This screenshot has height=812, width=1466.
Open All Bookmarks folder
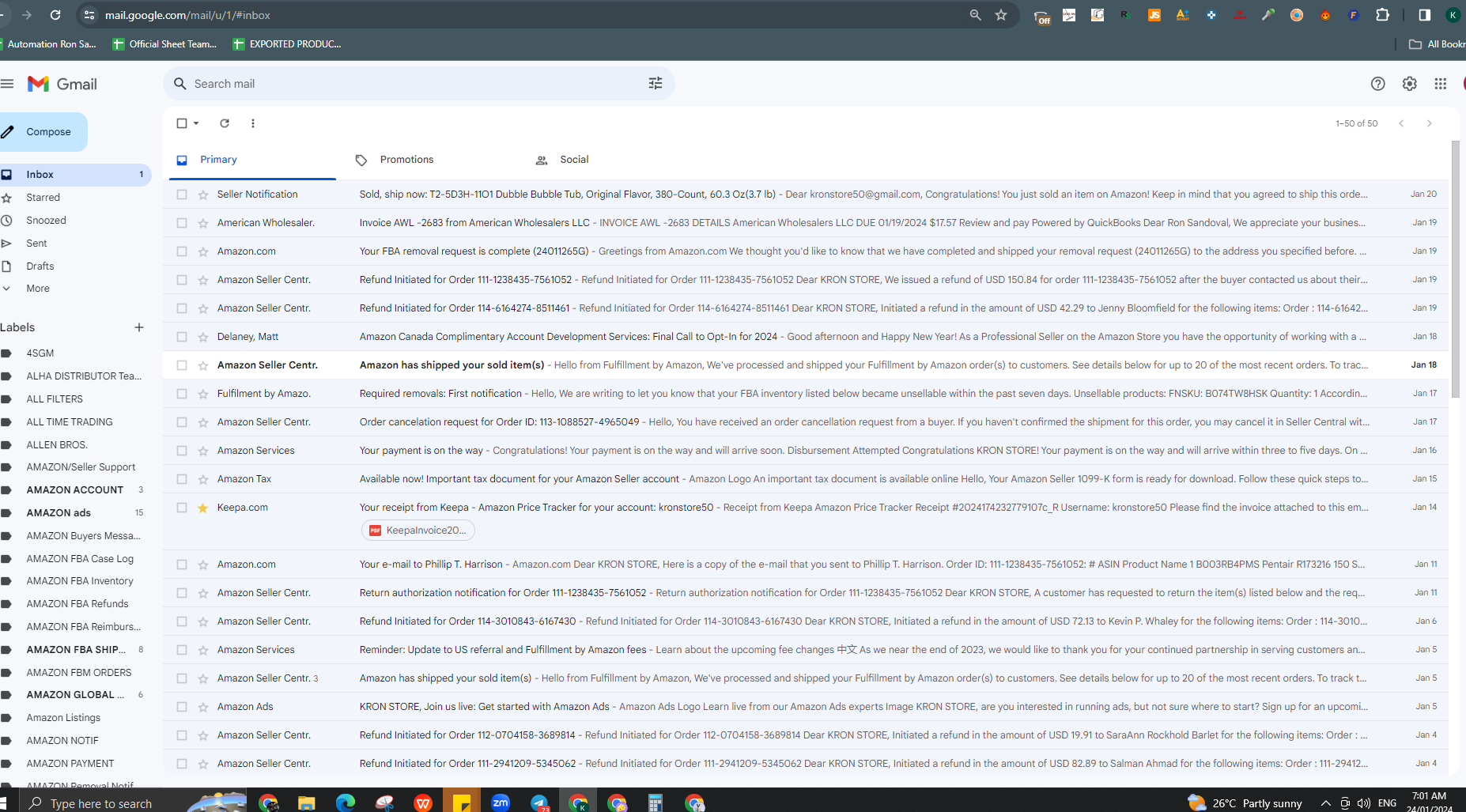coord(1438,44)
